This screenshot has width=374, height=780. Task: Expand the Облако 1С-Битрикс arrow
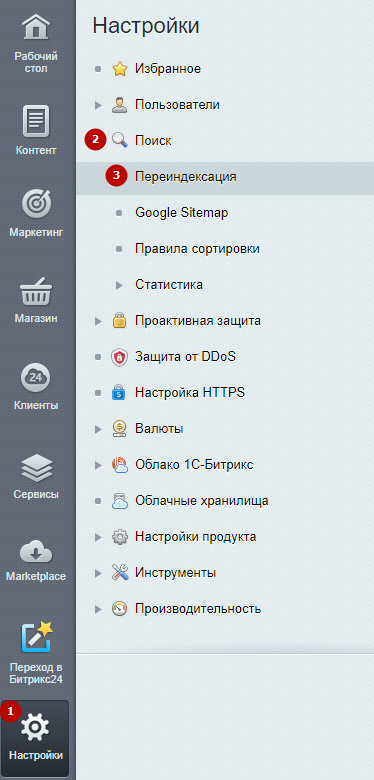98,465
